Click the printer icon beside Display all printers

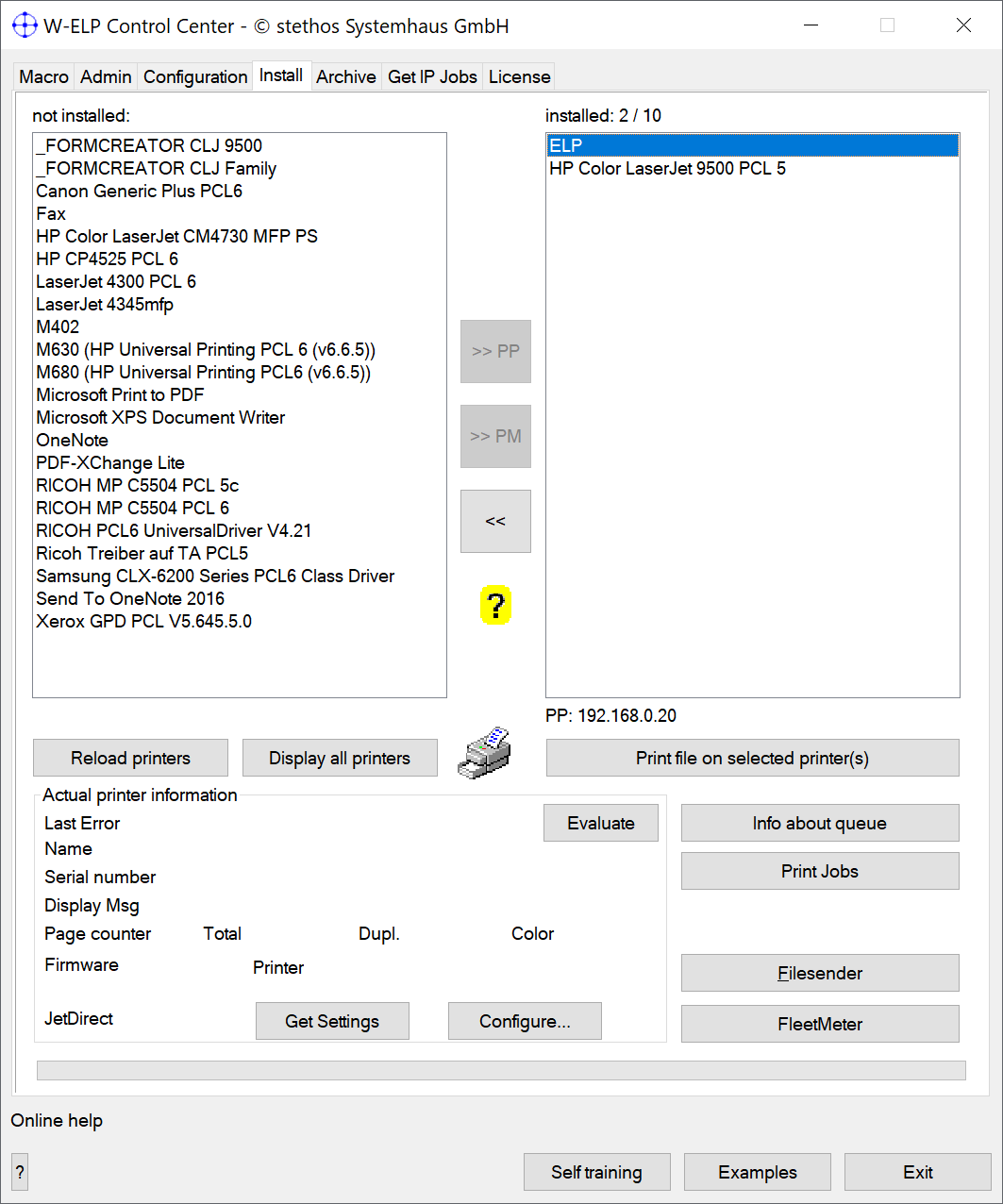pyautogui.click(x=484, y=753)
